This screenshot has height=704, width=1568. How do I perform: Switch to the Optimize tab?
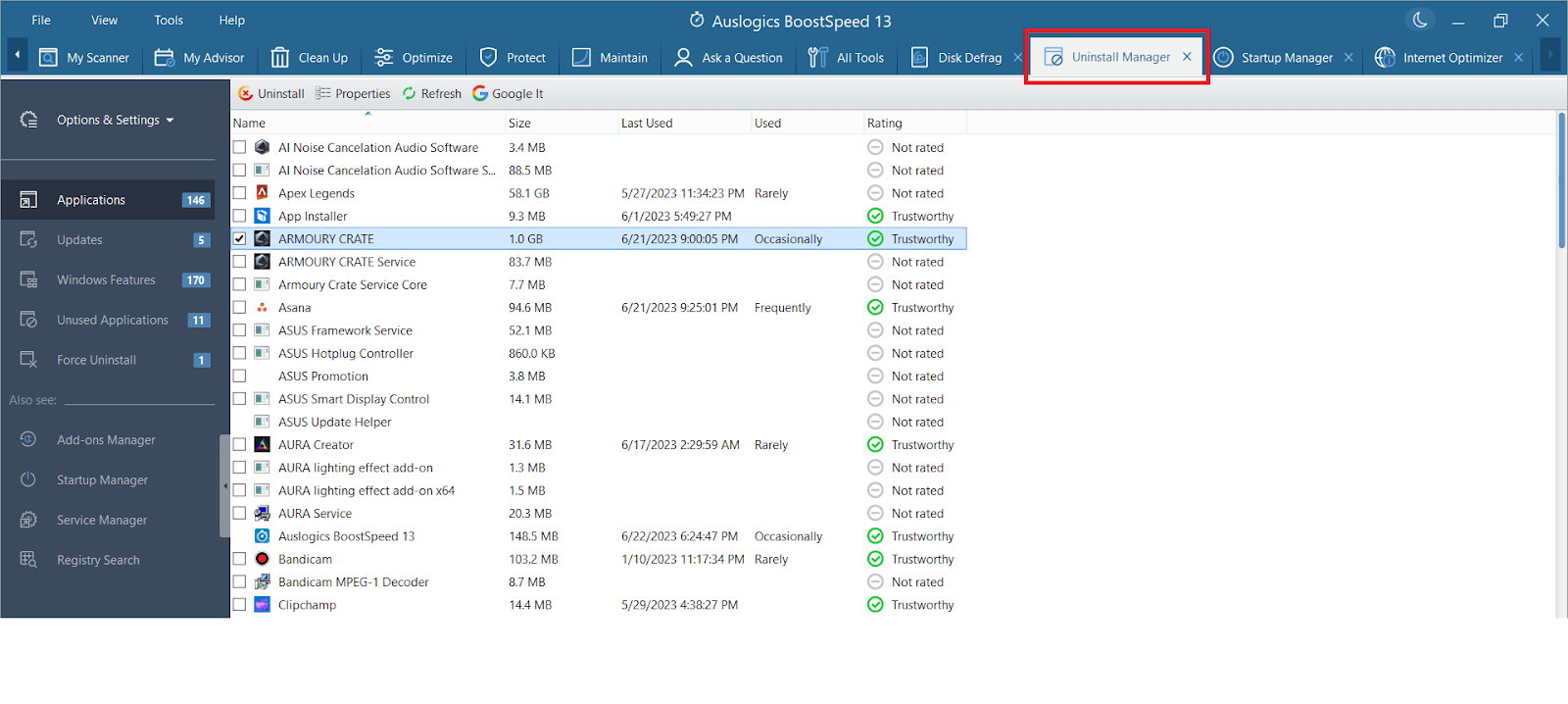[x=413, y=58]
